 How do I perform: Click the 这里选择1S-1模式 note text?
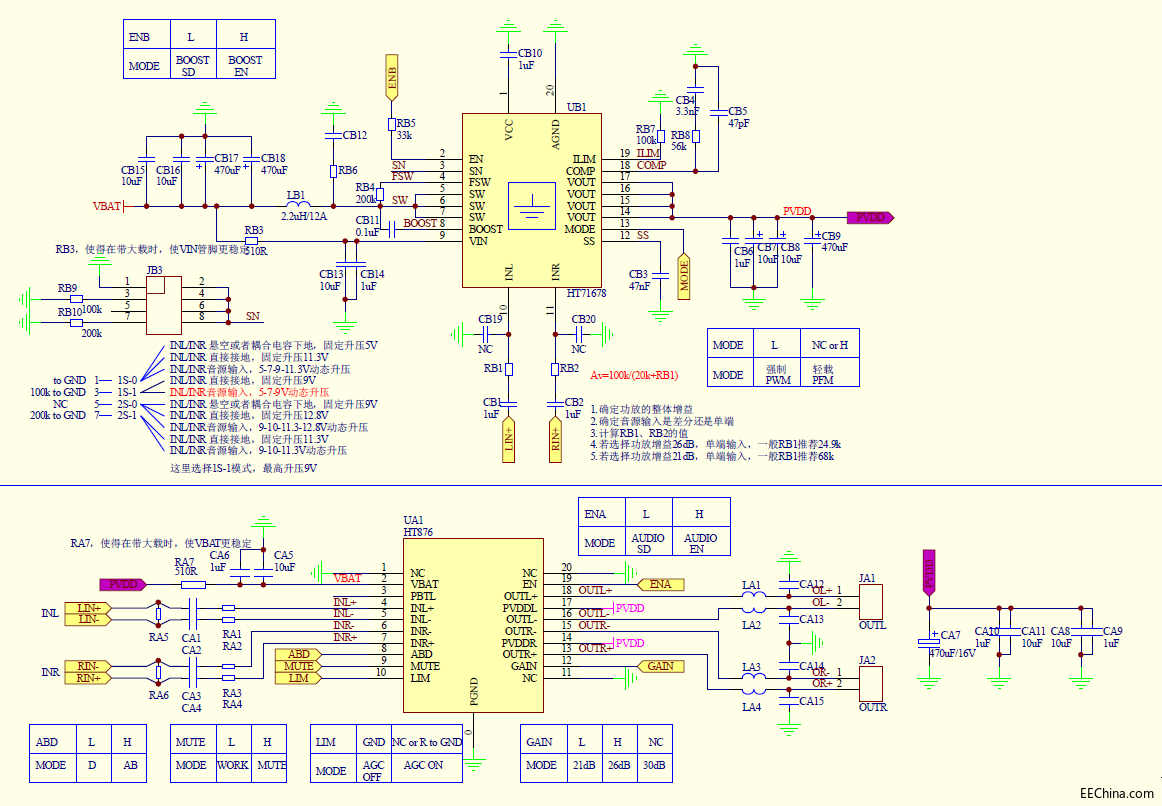coord(244,468)
